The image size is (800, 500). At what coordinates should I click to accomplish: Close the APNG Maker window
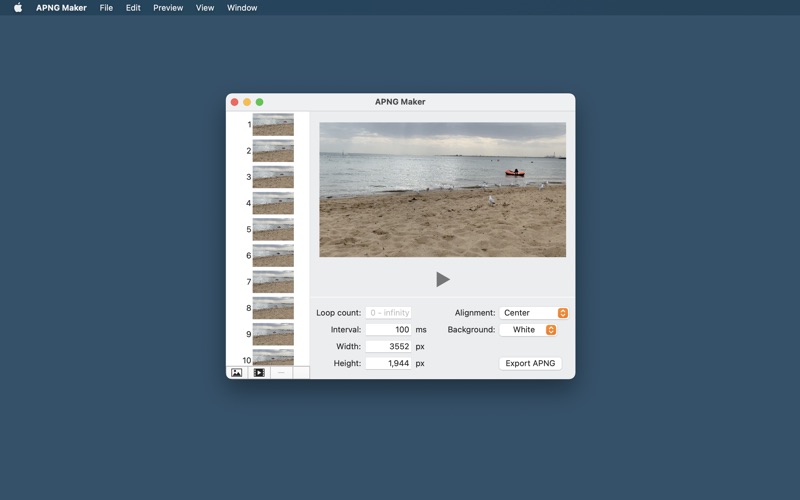tap(235, 102)
